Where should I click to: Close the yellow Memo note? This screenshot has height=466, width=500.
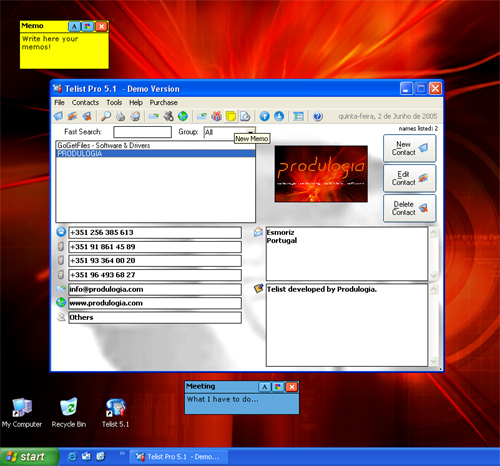point(101,26)
